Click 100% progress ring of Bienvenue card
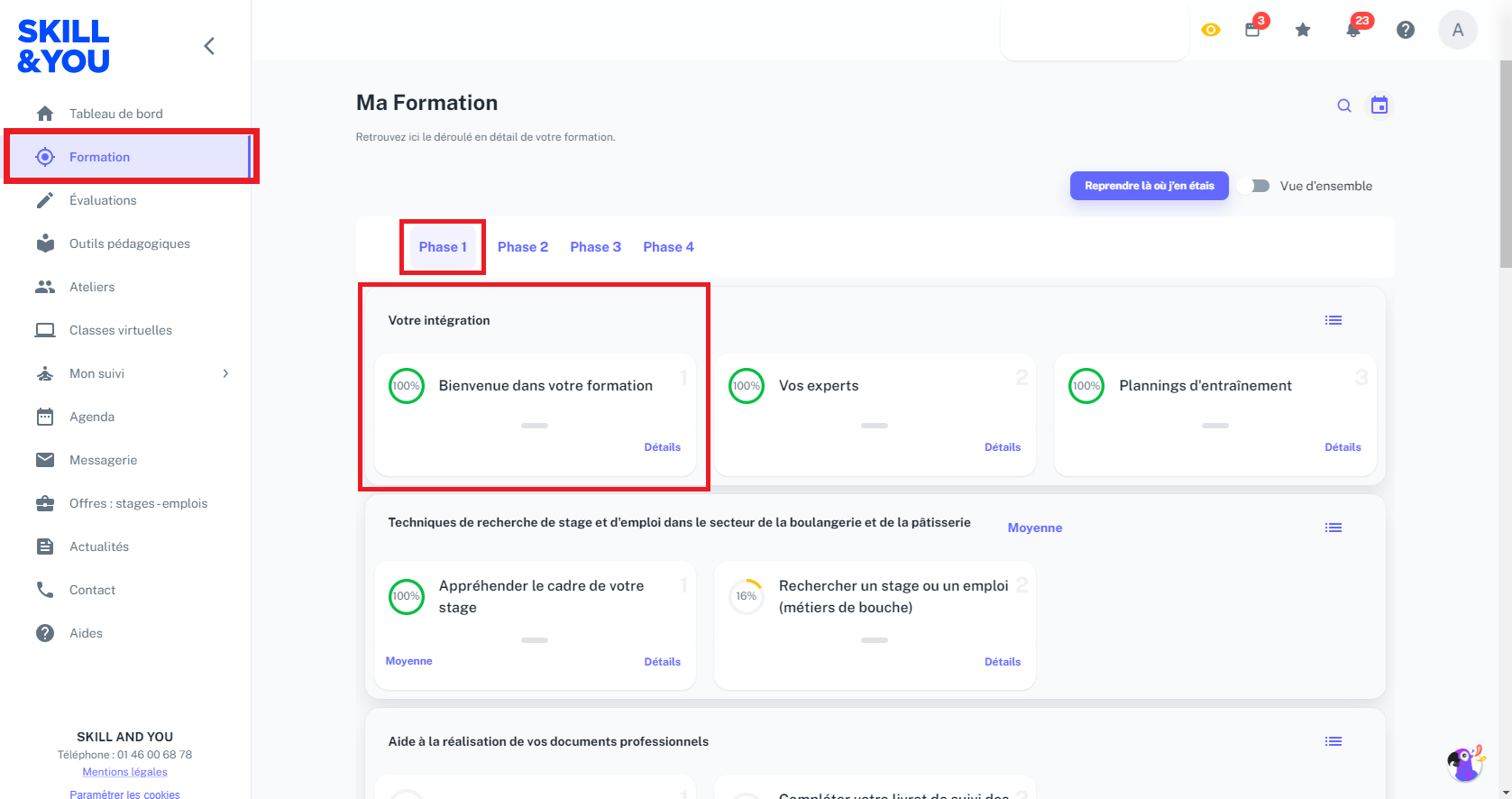 coord(407,386)
